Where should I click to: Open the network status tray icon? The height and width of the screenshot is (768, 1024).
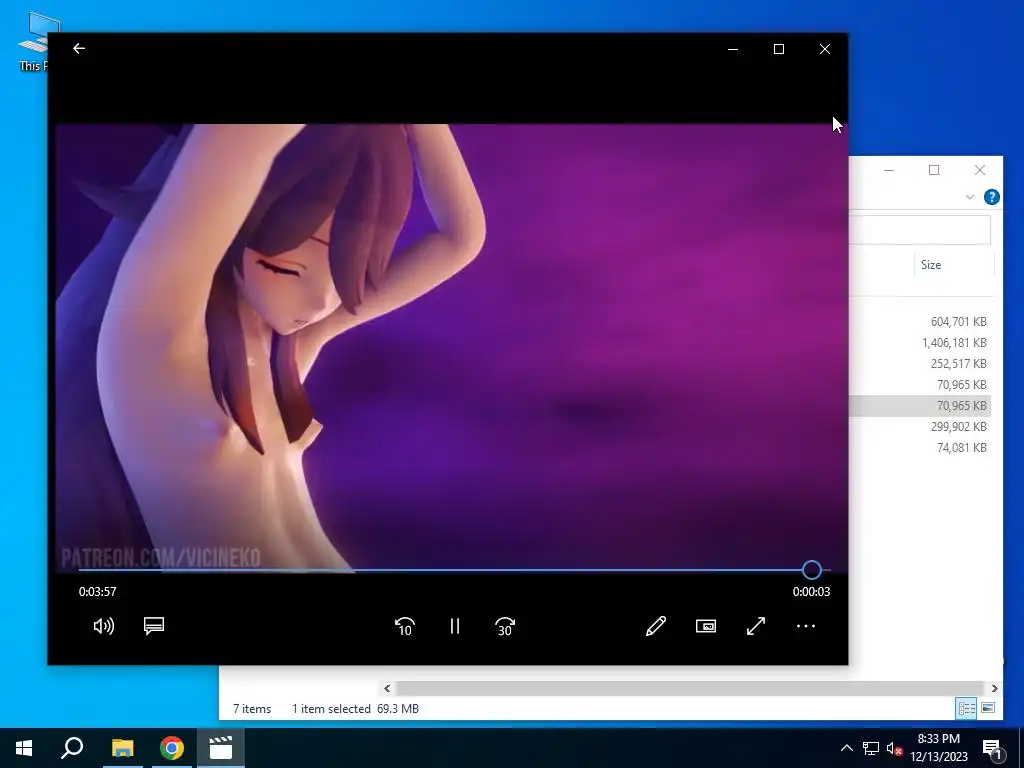pyautogui.click(x=871, y=748)
